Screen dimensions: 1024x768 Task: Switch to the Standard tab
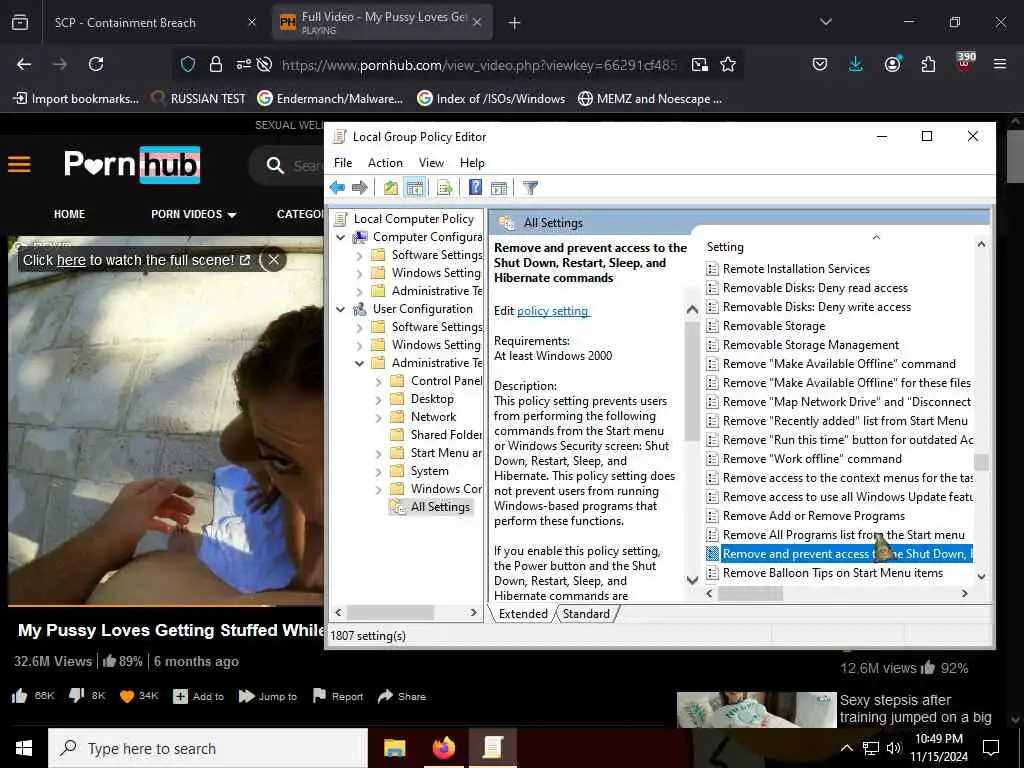(x=586, y=614)
